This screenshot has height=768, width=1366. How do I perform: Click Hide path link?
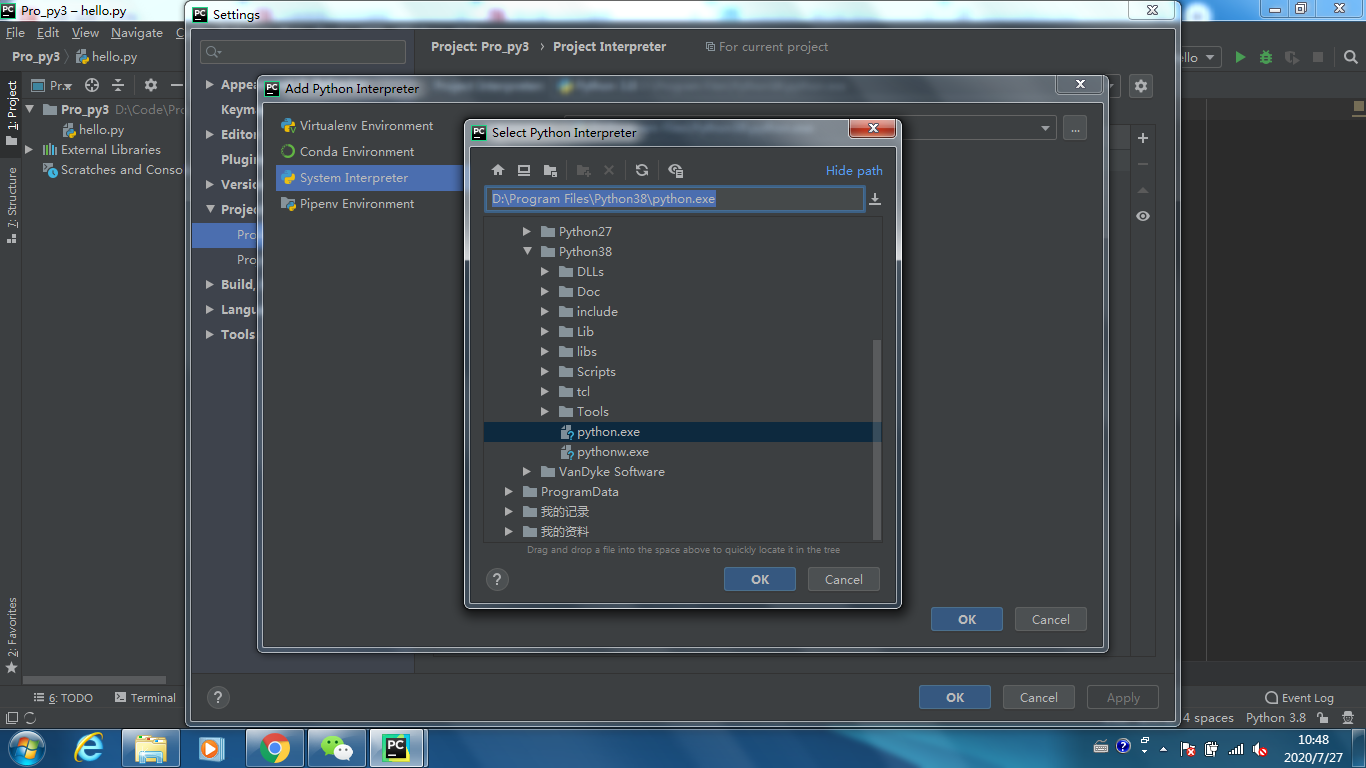854,170
